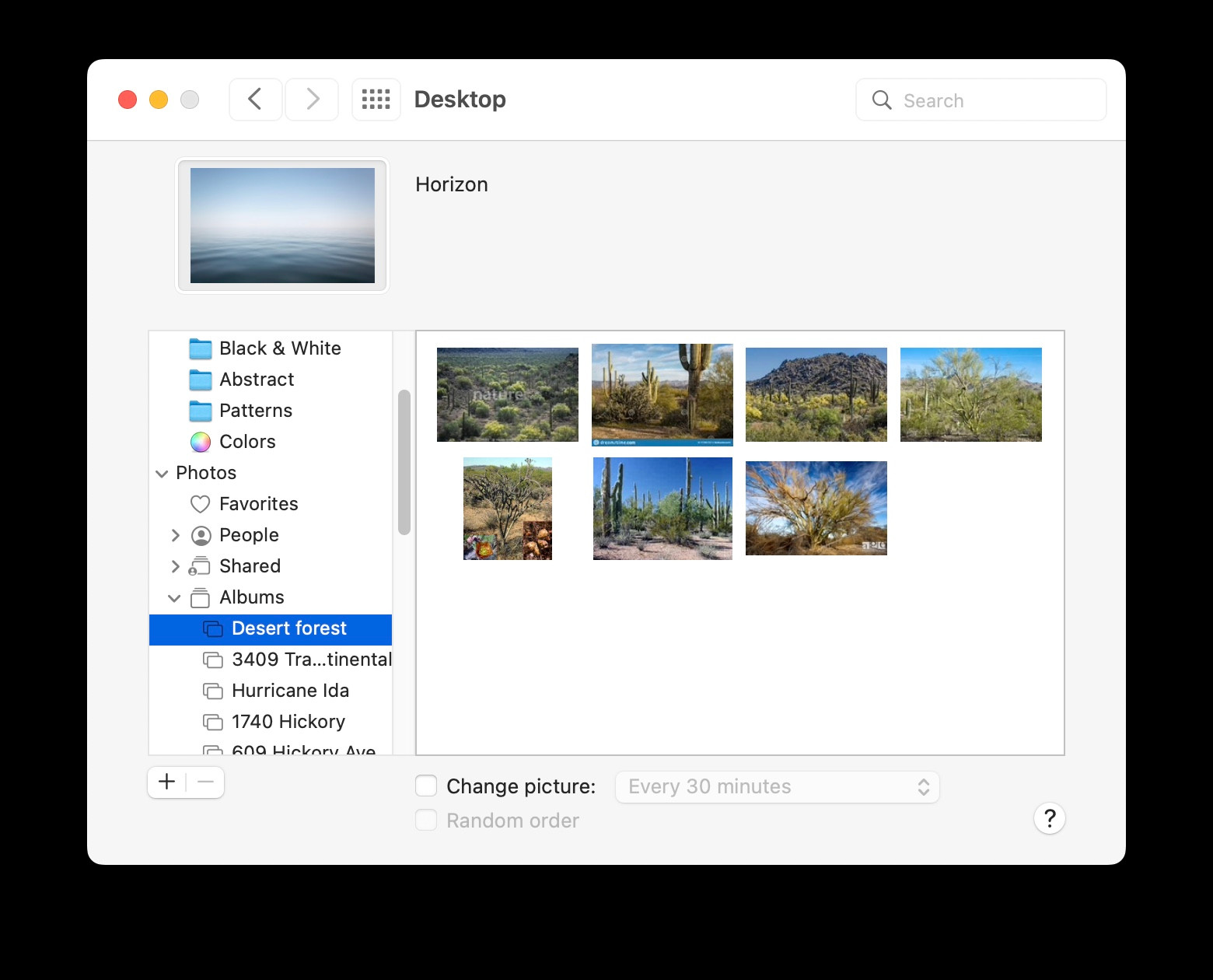Select the 1740 Hickory album
The width and height of the screenshot is (1213, 980).
[271, 722]
